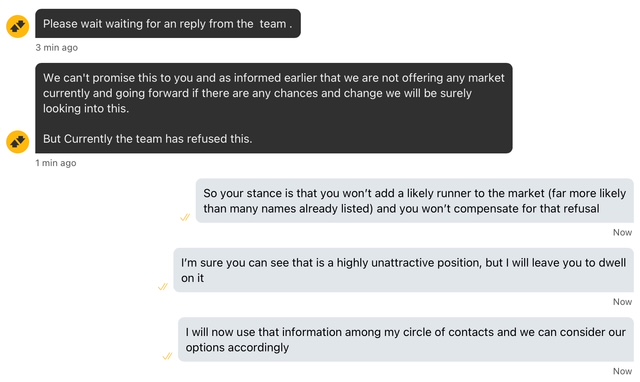Click the '1 min ago' timestamp
This screenshot has height=382, width=640.
[56, 163]
